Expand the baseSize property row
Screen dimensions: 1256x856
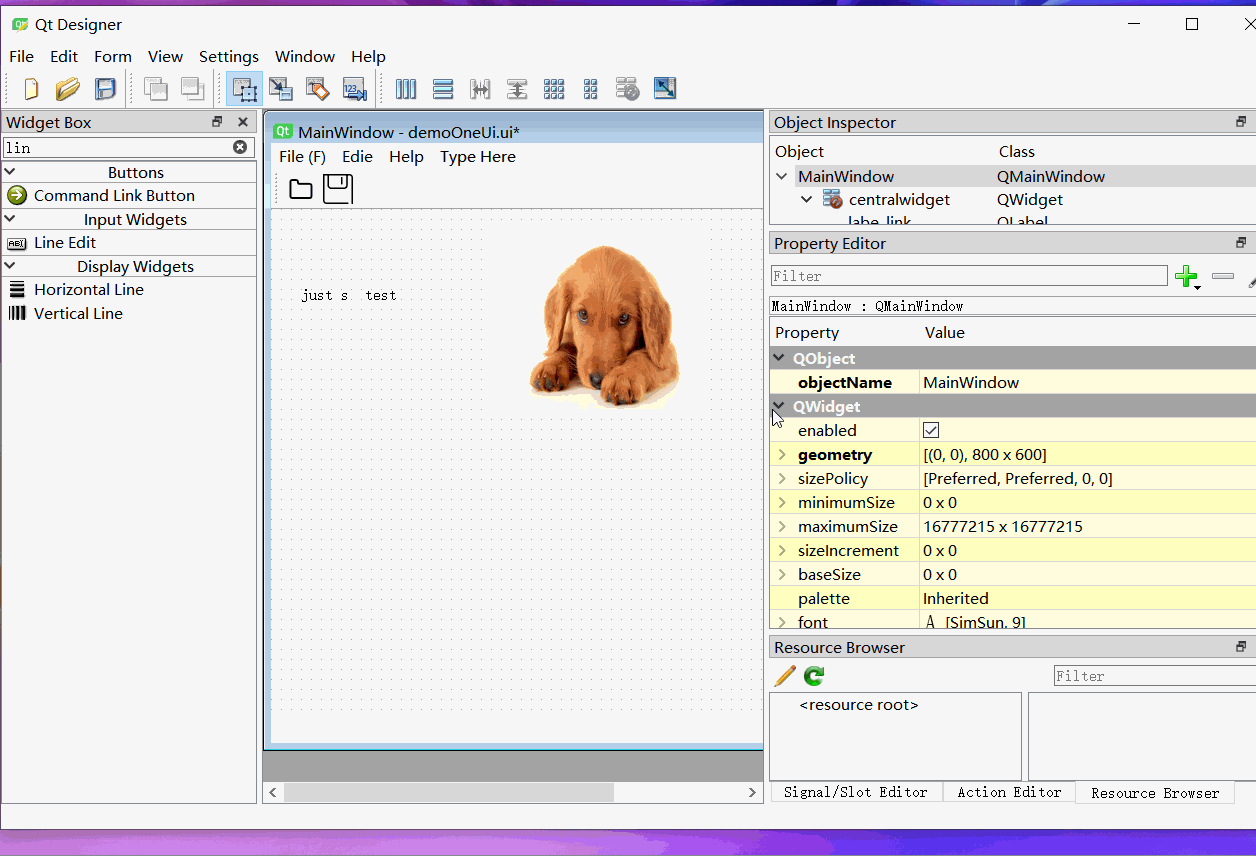click(x=782, y=574)
